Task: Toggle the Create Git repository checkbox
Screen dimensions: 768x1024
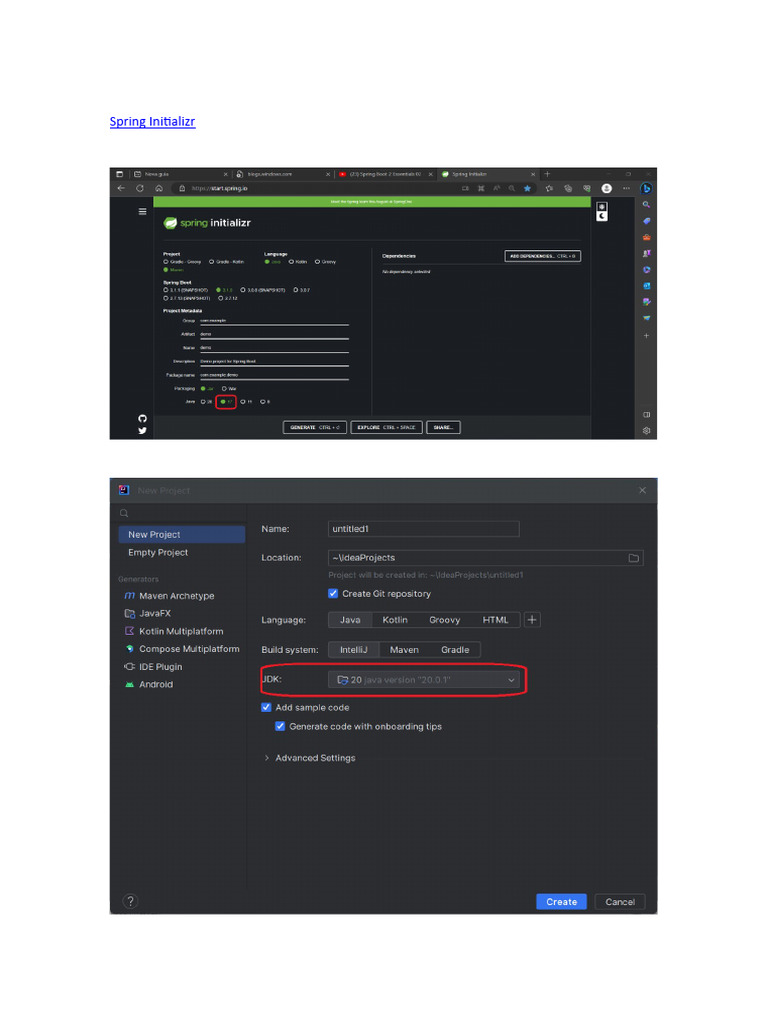Action: click(x=333, y=594)
